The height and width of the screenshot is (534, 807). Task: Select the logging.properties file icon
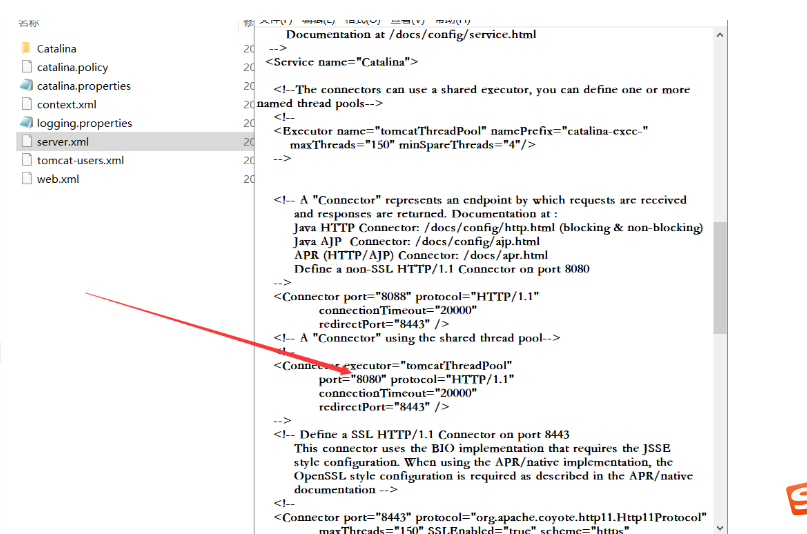click(26, 123)
